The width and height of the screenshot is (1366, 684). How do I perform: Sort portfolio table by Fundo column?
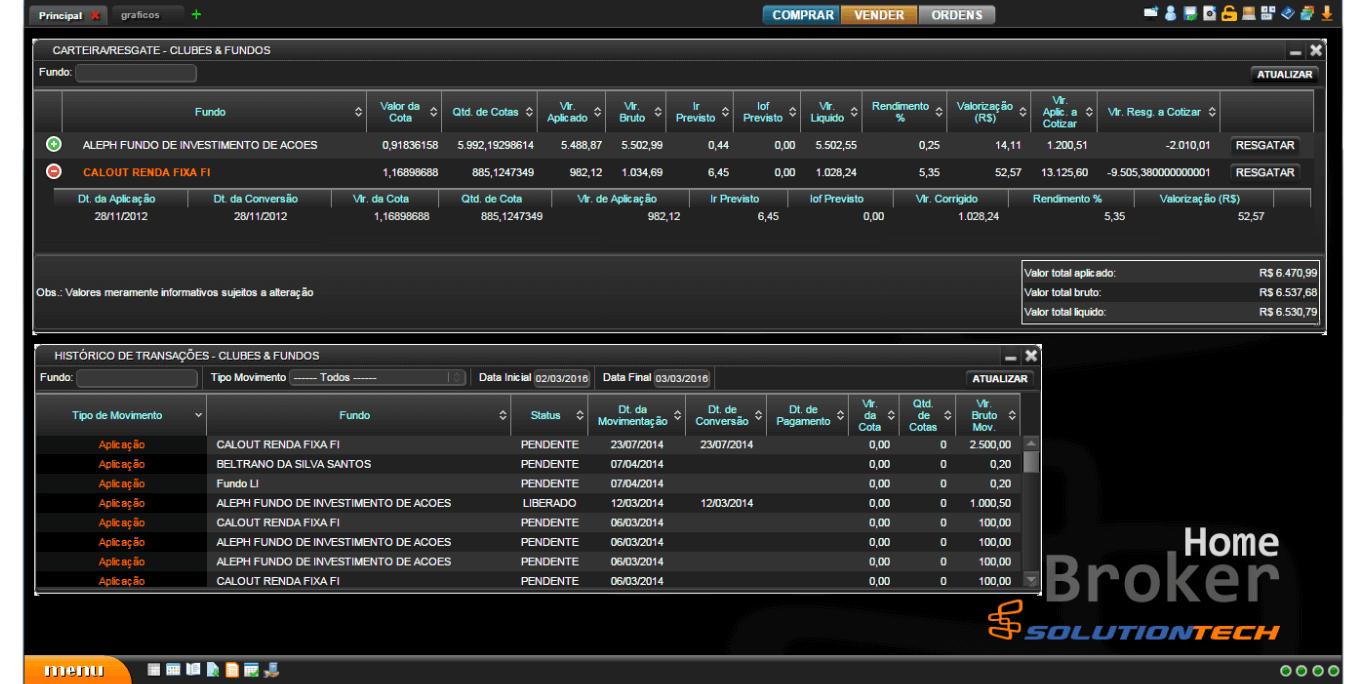[x=359, y=112]
